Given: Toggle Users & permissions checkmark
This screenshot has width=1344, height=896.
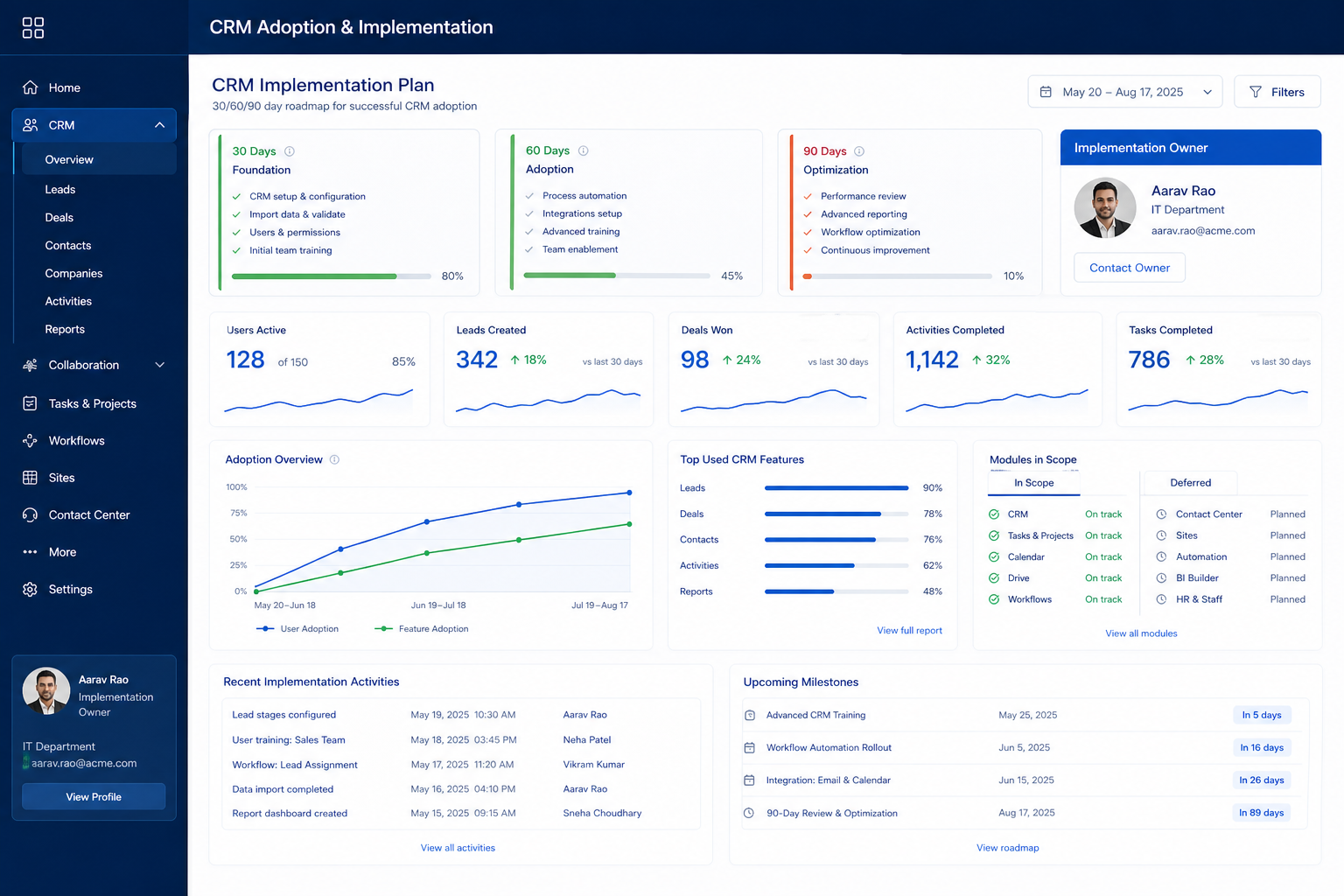Looking at the screenshot, I should click(236, 233).
